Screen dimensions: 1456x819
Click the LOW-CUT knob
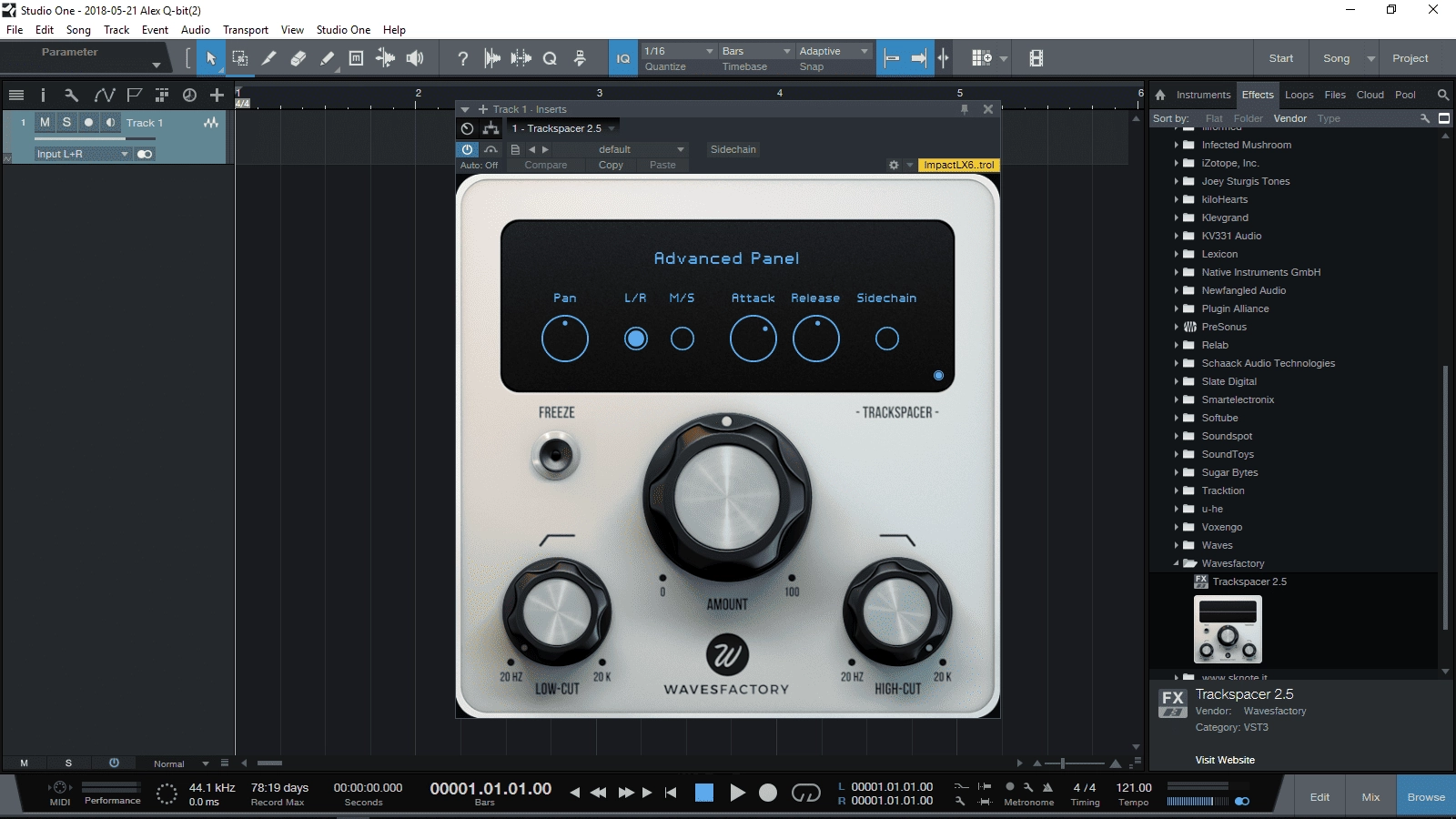coord(556,612)
